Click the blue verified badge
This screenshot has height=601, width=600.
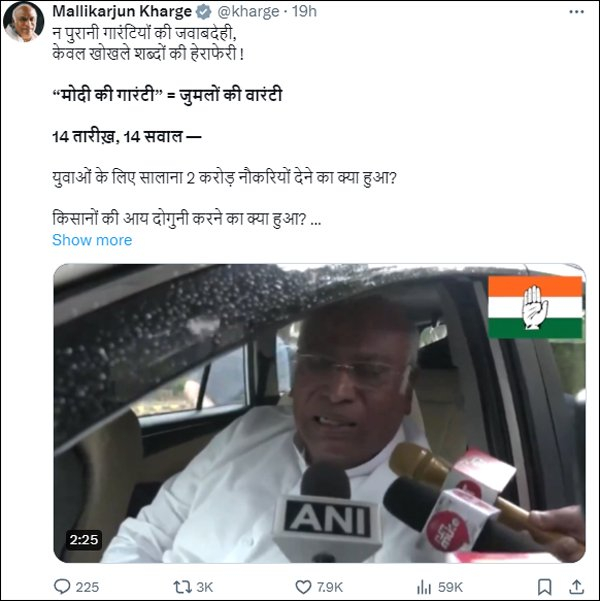pos(204,12)
